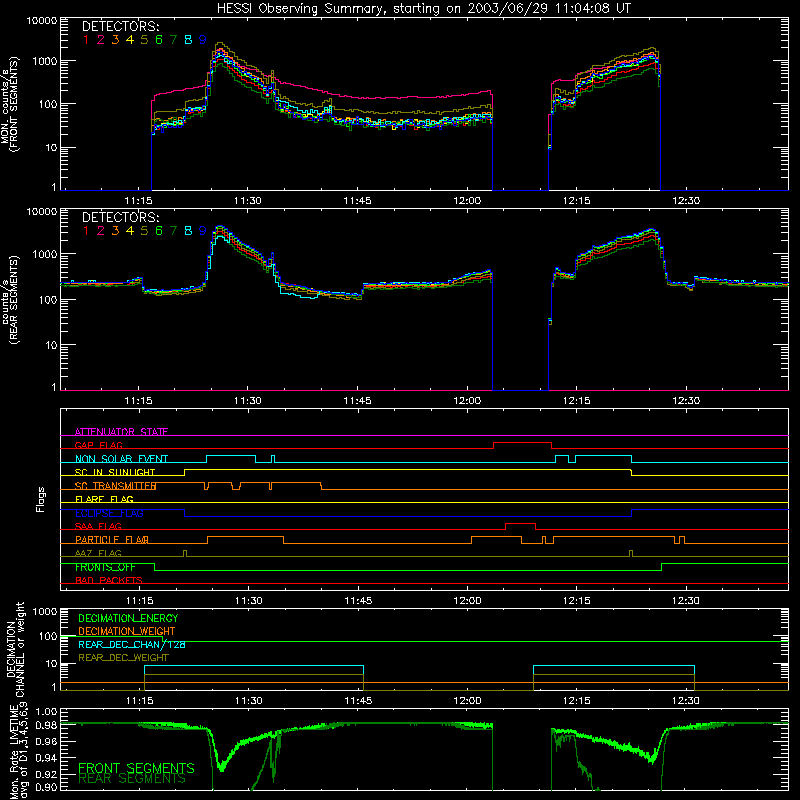Click the 12:30 tick under front segments panel
Screen dimensions: 800x800
click(x=686, y=201)
